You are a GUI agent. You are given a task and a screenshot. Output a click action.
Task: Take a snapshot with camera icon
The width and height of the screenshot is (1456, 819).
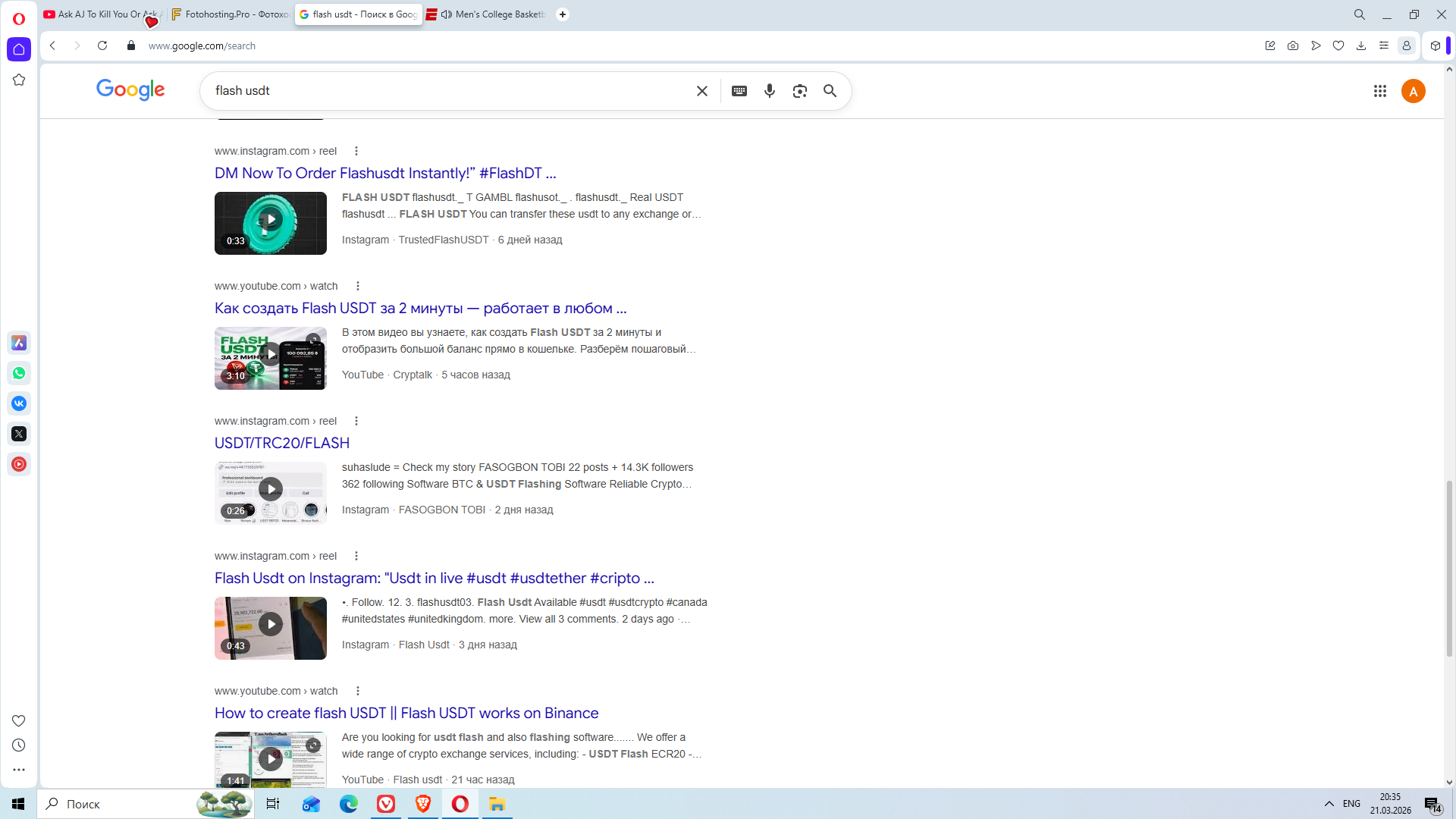tap(1293, 45)
